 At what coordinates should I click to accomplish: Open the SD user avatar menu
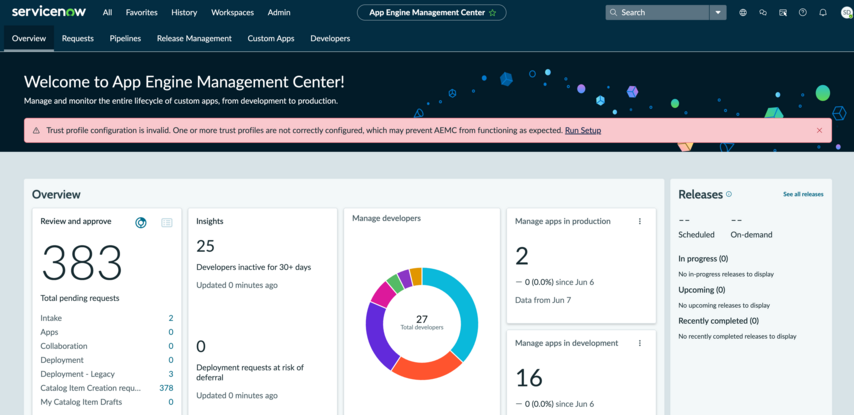click(846, 13)
